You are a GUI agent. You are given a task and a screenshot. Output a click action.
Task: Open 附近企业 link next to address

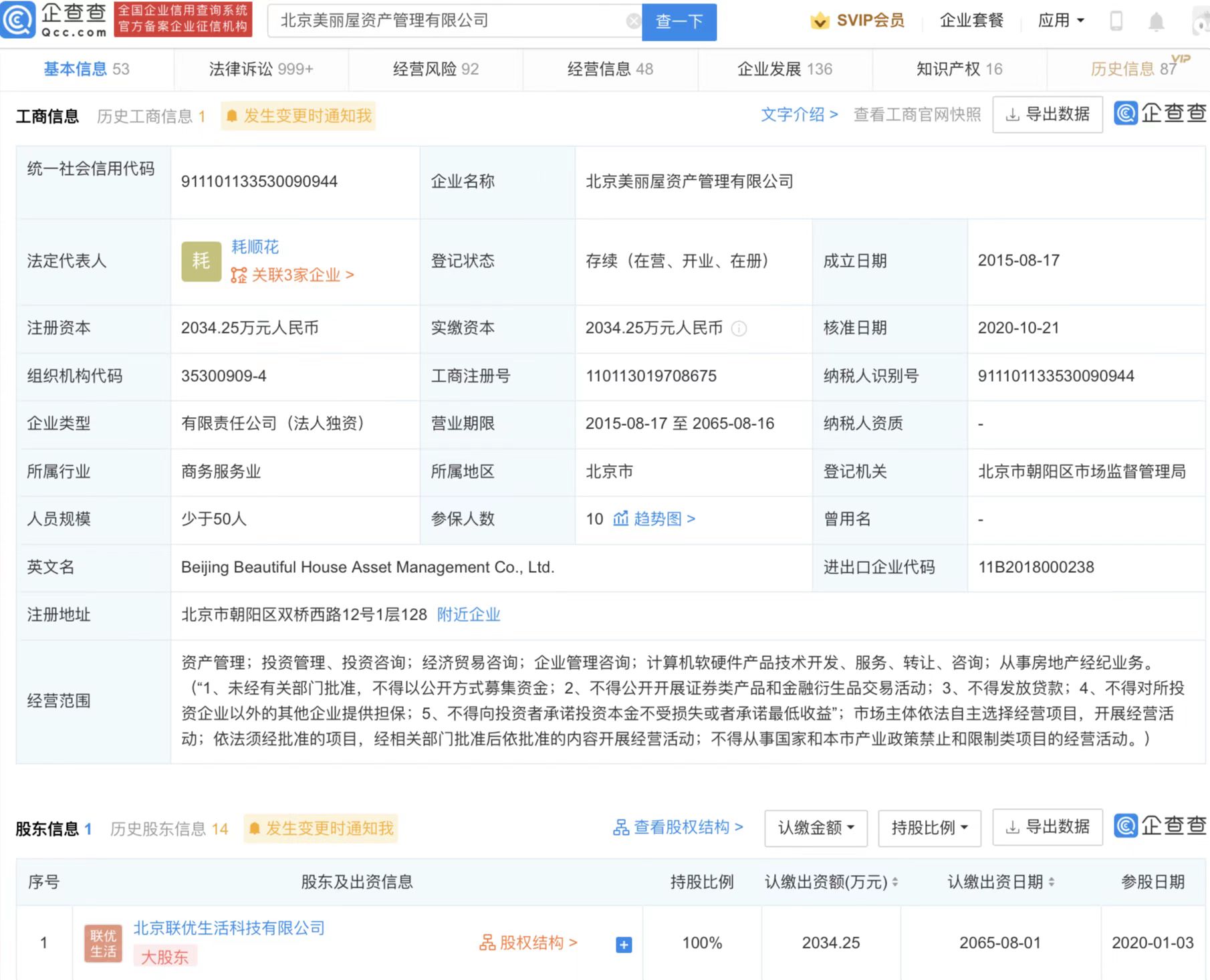click(x=469, y=614)
